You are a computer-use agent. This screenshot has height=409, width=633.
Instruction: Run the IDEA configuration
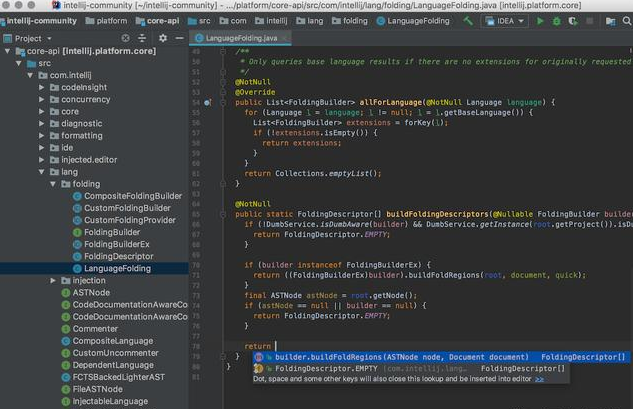click(541, 20)
